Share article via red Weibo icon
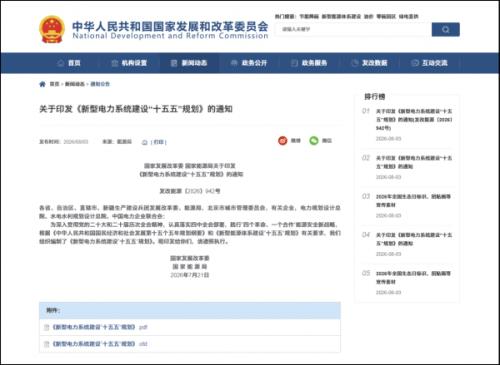Screen dimensions: 500x365 point(283,141)
